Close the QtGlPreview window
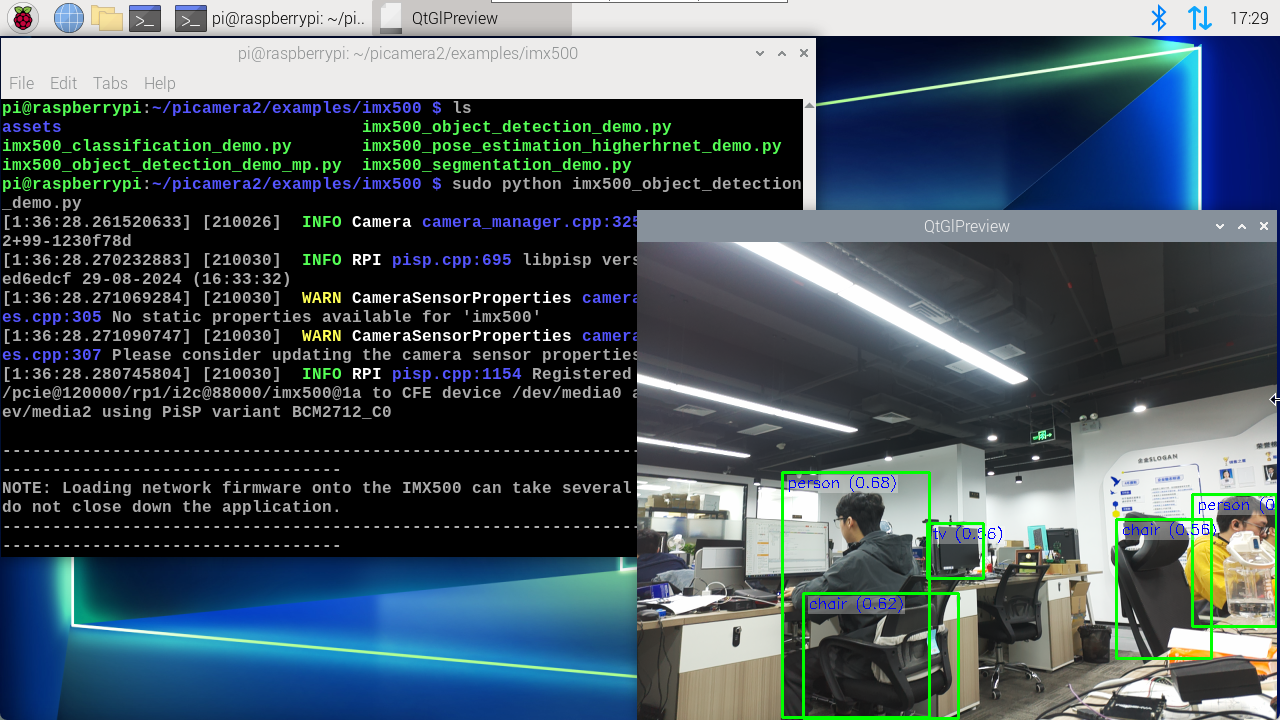 pos(1264,226)
